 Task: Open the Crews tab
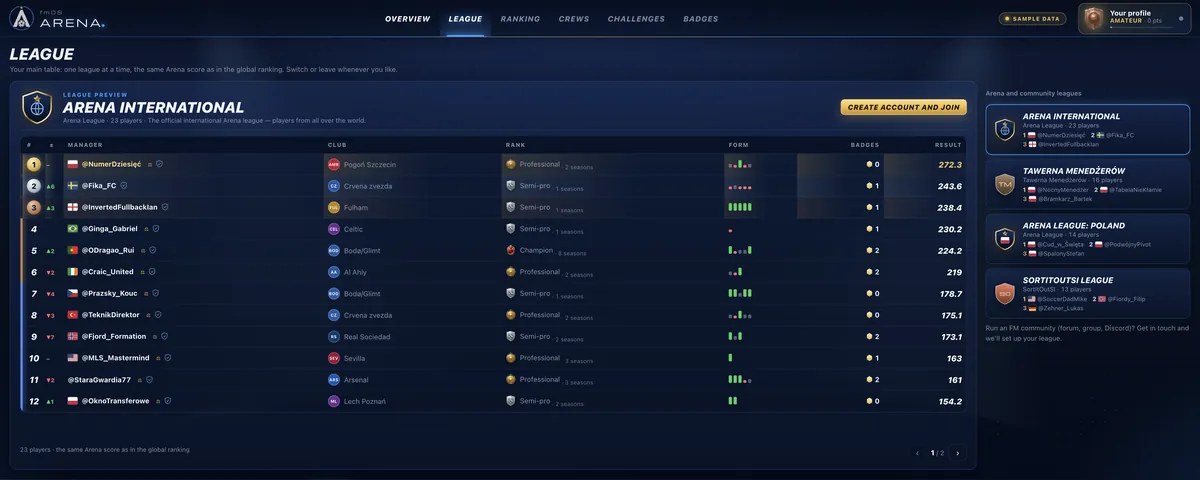tap(574, 19)
